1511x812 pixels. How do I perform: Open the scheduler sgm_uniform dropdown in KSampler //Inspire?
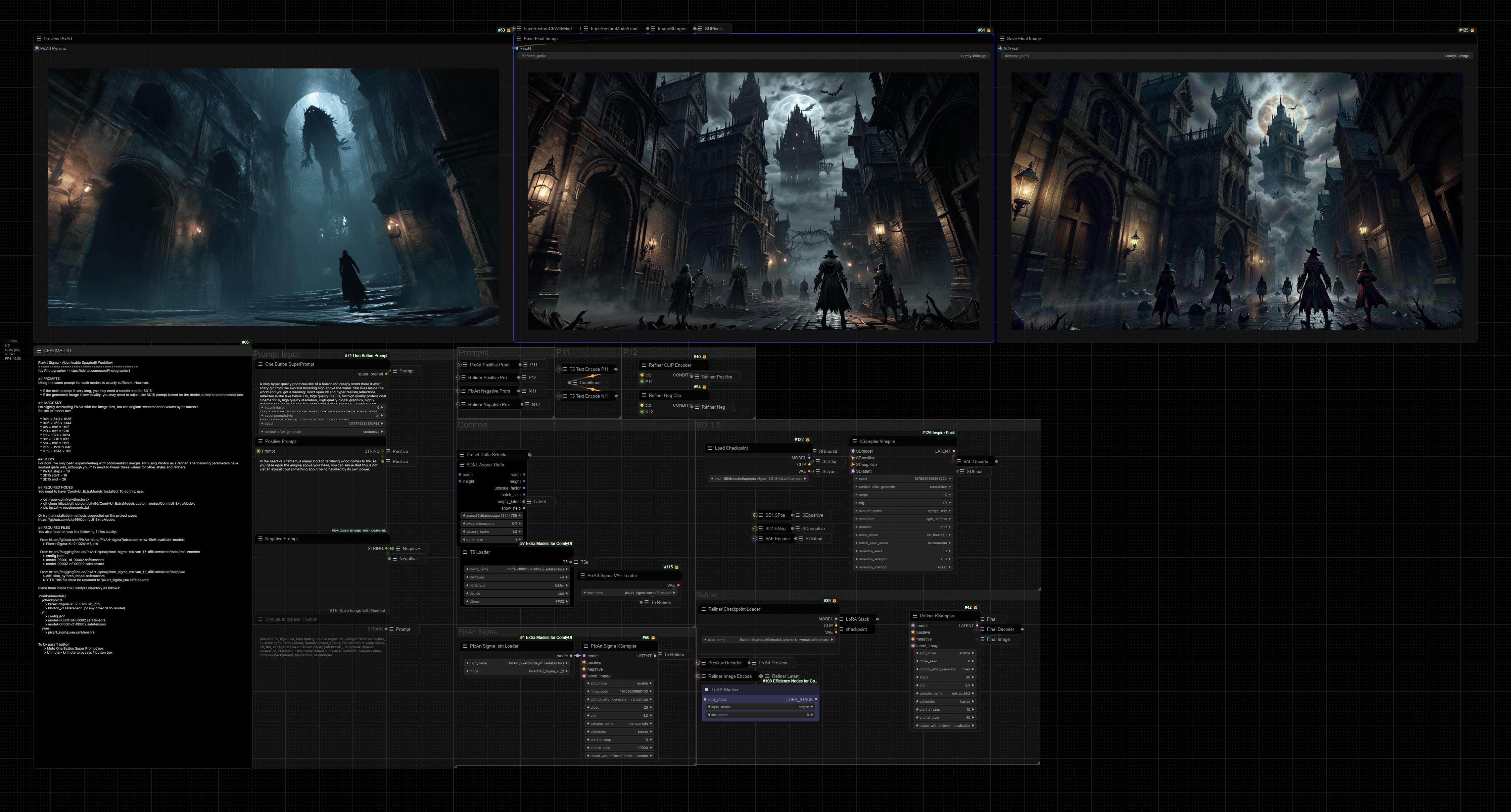[x=903, y=519]
